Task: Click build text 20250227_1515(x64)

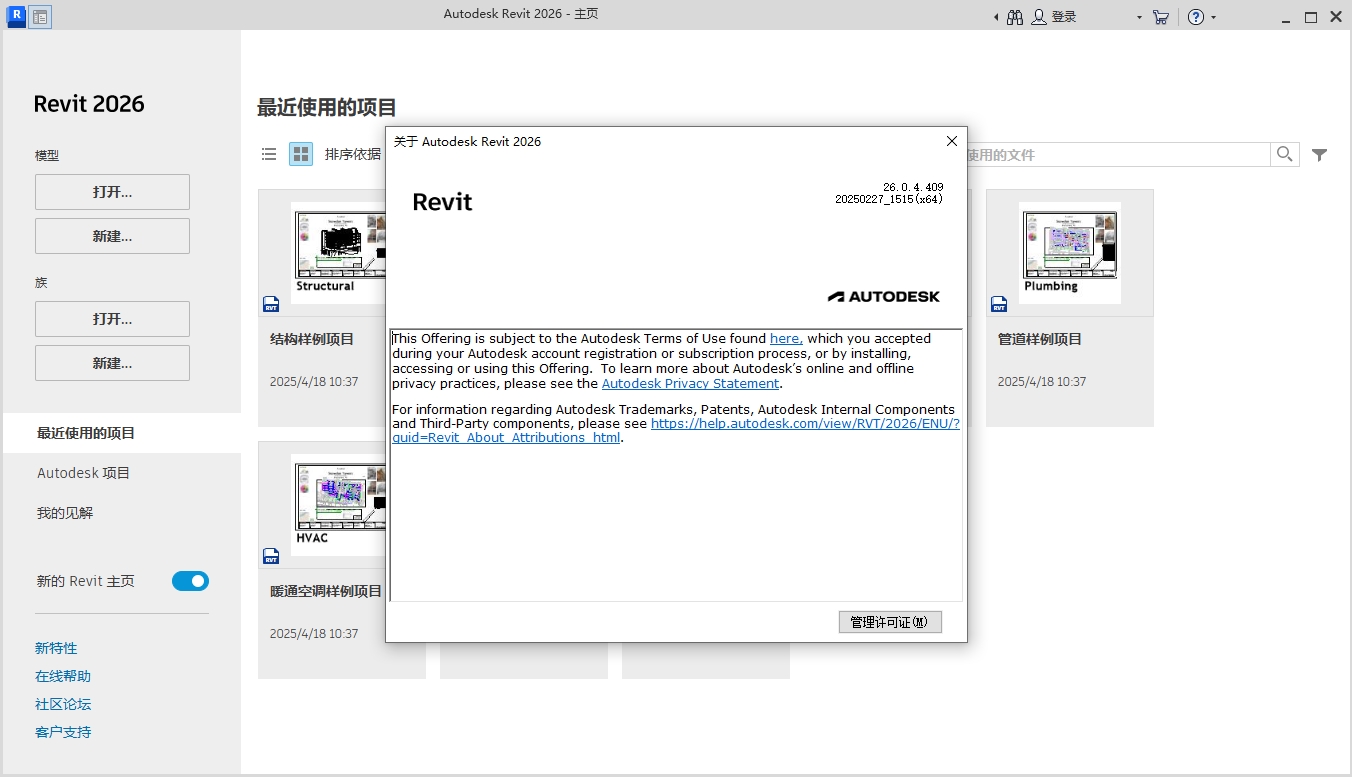Action: point(889,199)
